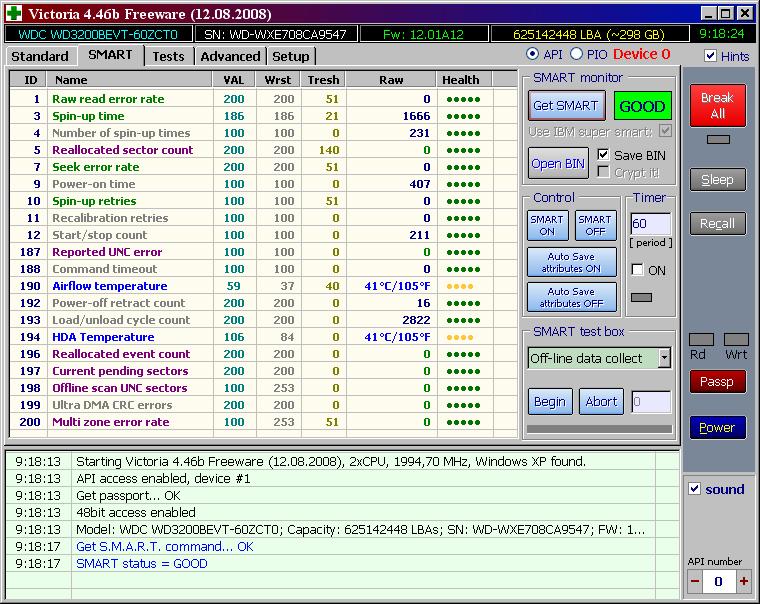Open the Setup tab
Viewport: 760px width, 604px height.
click(x=291, y=56)
